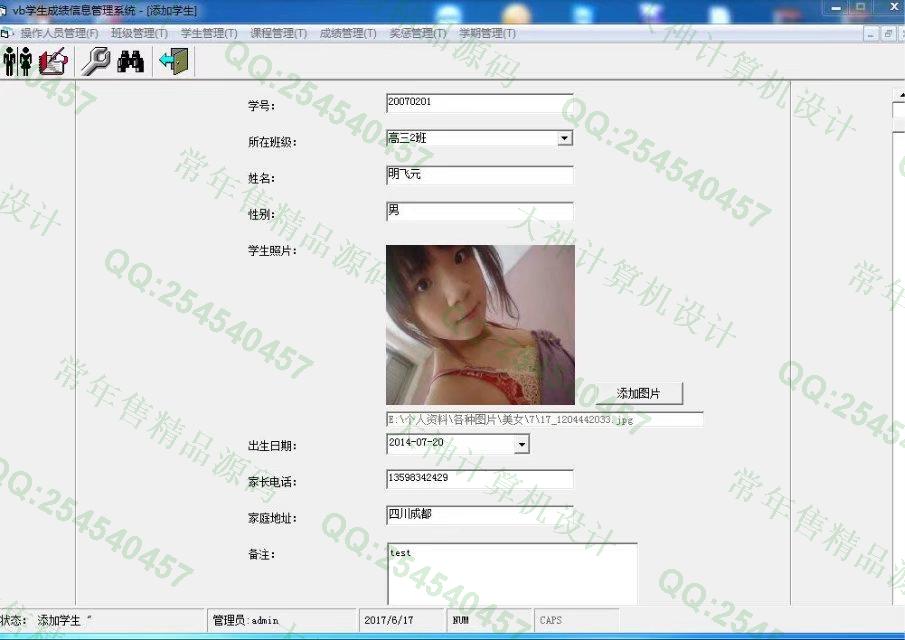This screenshot has height=640, width=905.
Task: Click the exit door toolbar icon
Action: pyautogui.click(x=174, y=61)
